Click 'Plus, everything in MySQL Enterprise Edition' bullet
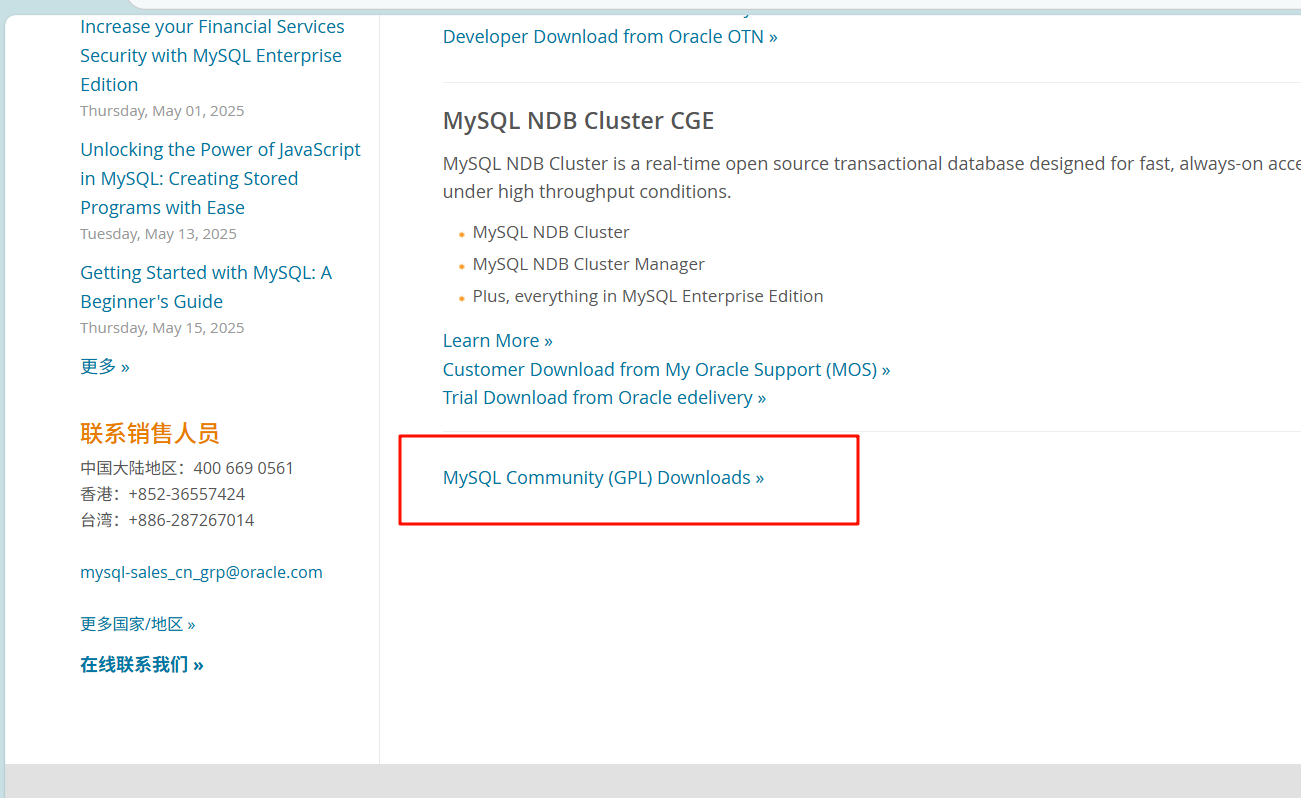 click(648, 296)
